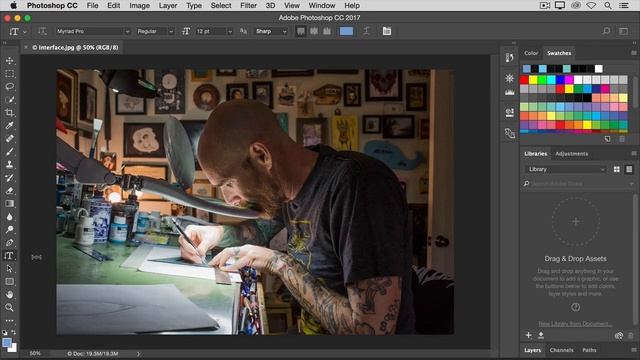The width and height of the screenshot is (640, 360).
Task: Open the Libraries help question icon
Action: (x=576, y=307)
